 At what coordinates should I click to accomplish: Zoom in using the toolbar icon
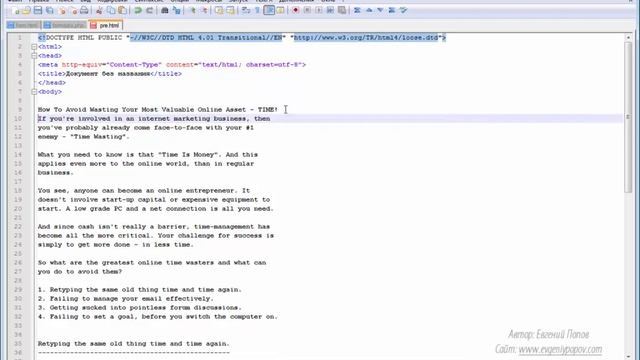point(193,10)
